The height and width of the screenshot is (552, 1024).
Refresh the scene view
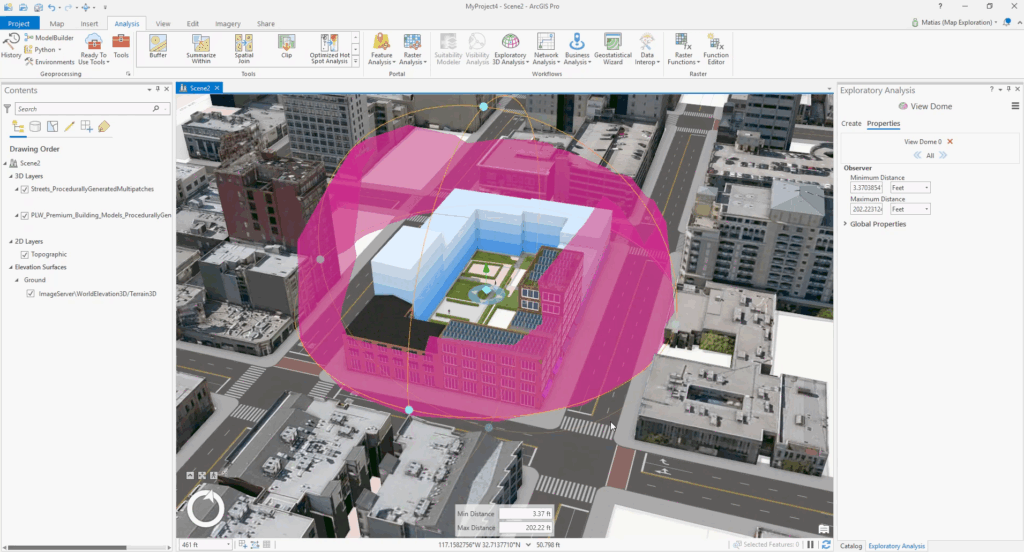click(826, 544)
